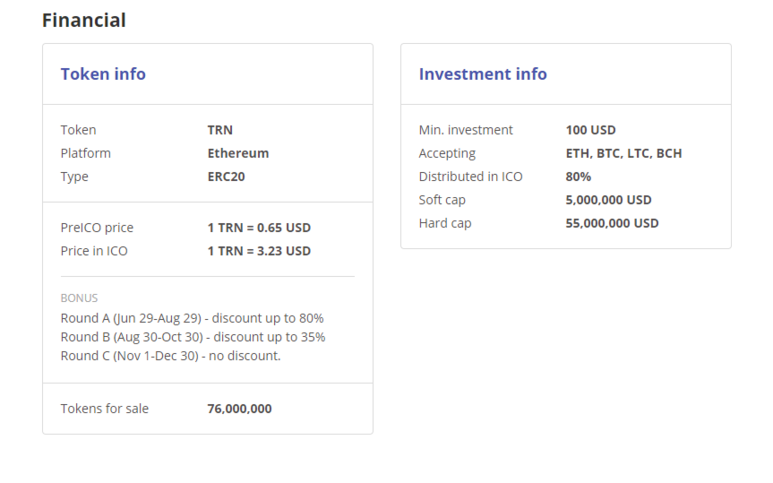Viewport: 773px width, 483px height.
Task: Click the Tokens for sale label
Action: (104, 409)
